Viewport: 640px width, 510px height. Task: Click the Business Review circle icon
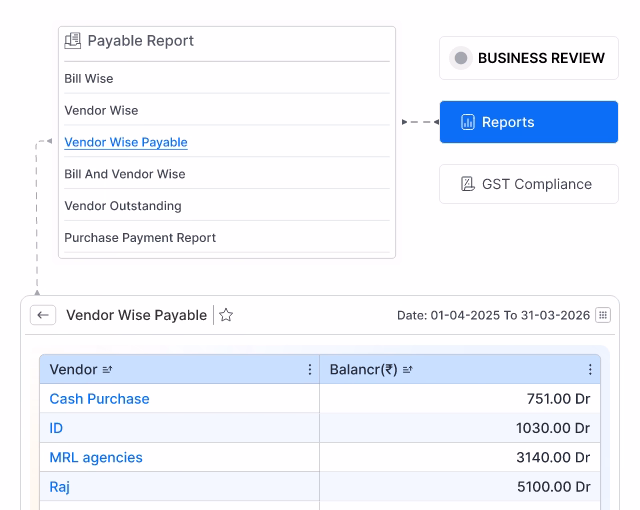(x=461, y=58)
